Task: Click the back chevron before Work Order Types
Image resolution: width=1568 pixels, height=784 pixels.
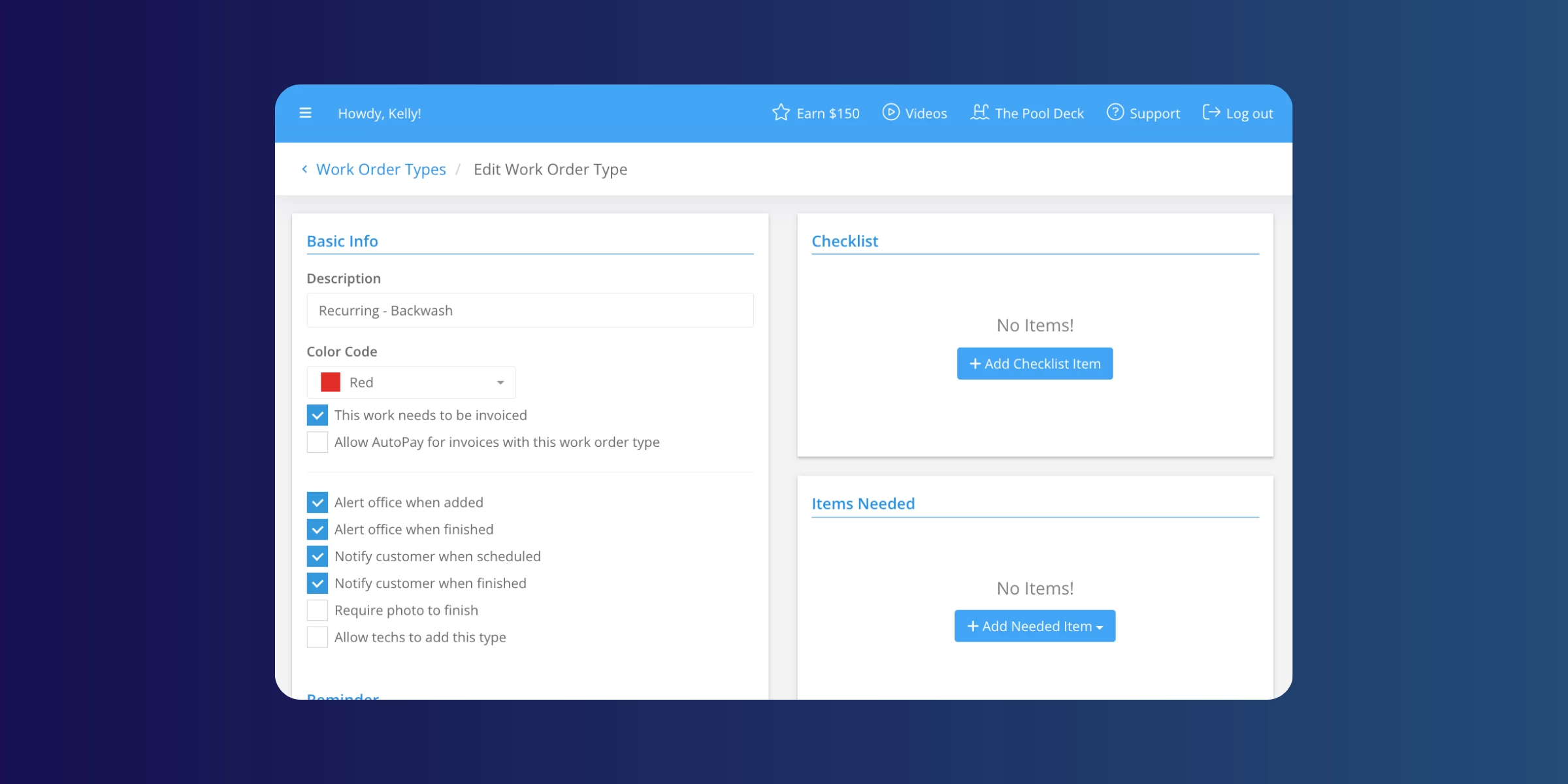Action: tap(304, 169)
